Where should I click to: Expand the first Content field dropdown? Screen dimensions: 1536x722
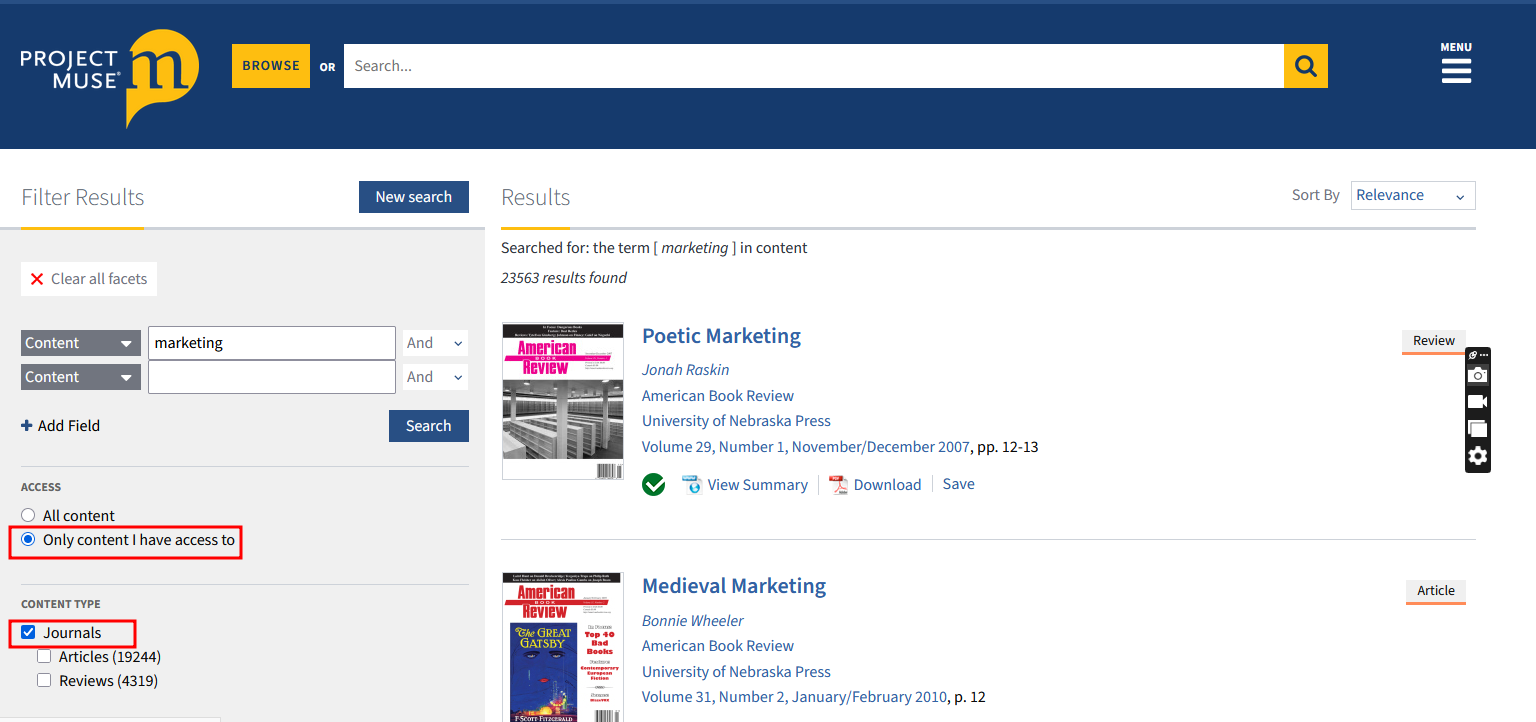point(80,343)
